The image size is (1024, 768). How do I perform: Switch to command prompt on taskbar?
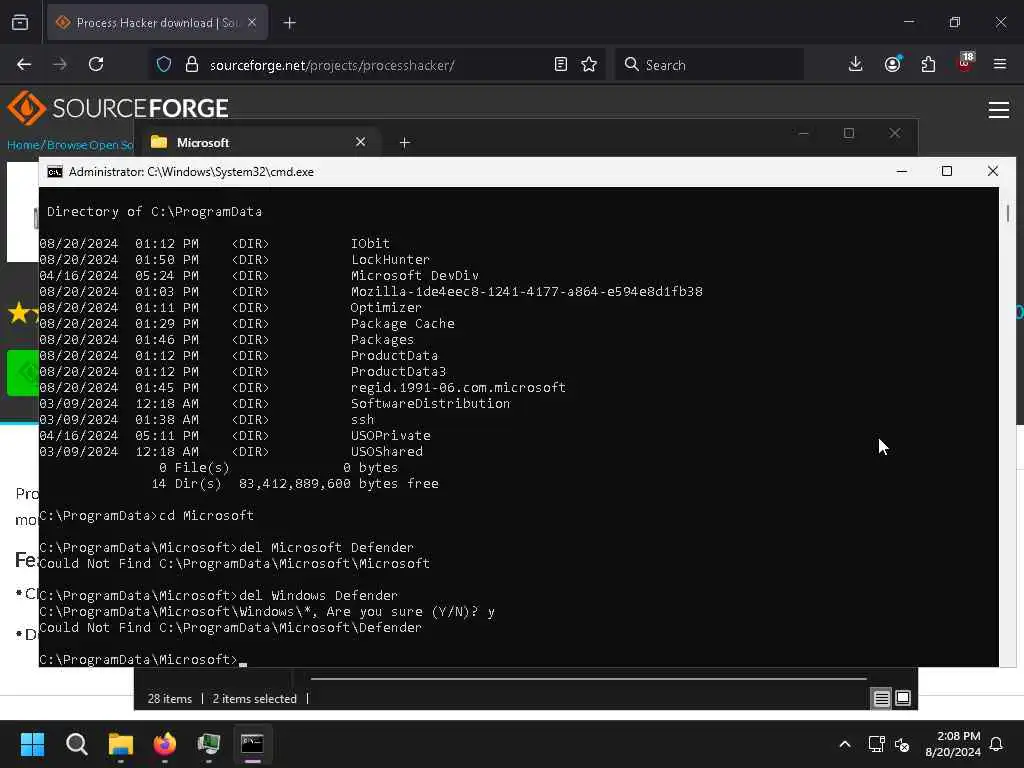click(x=252, y=744)
